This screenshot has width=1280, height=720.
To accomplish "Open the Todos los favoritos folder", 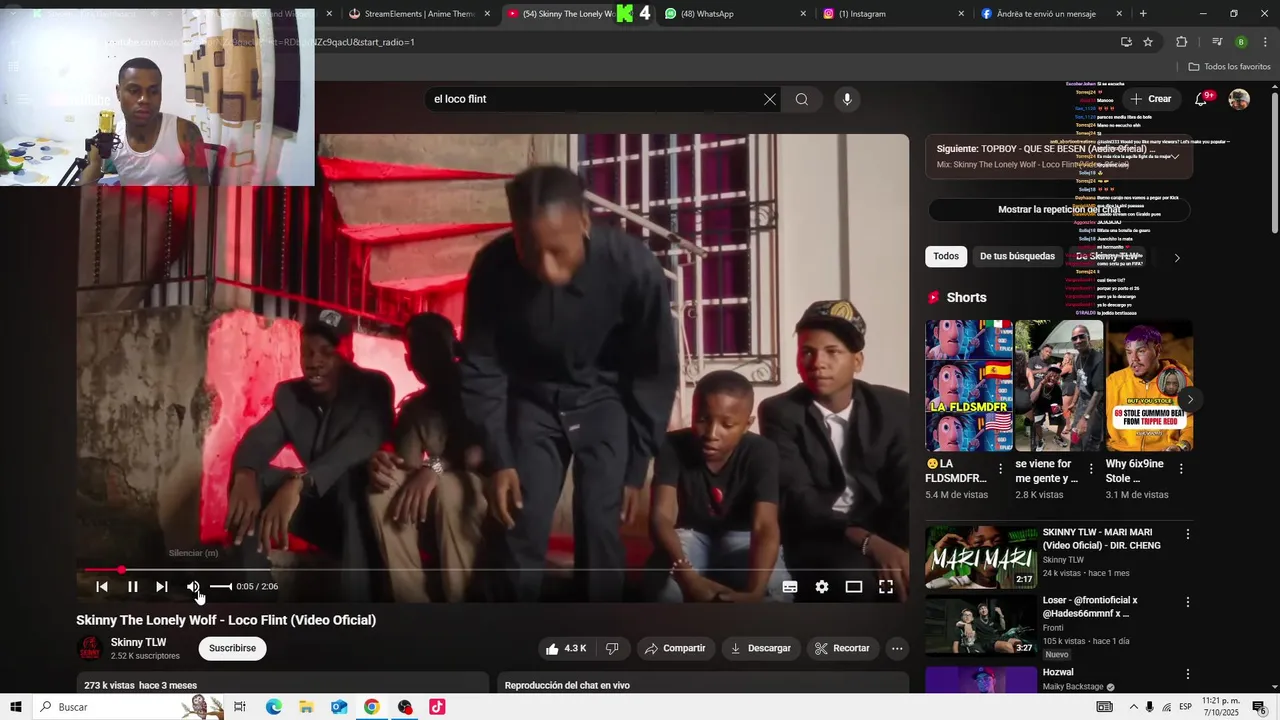I will pyautogui.click(x=1230, y=67).
